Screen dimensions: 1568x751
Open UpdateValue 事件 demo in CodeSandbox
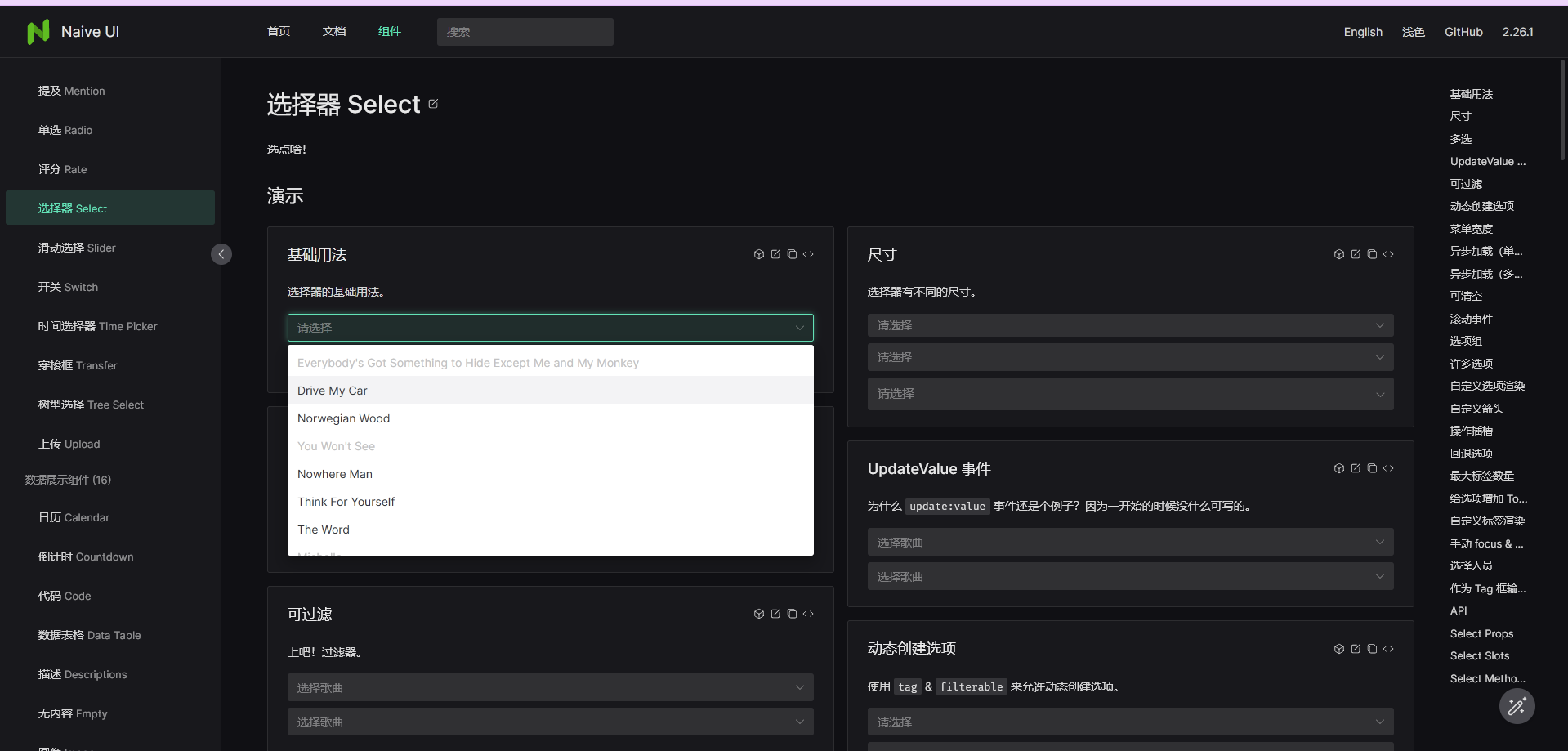click(x=1338, y=468)
